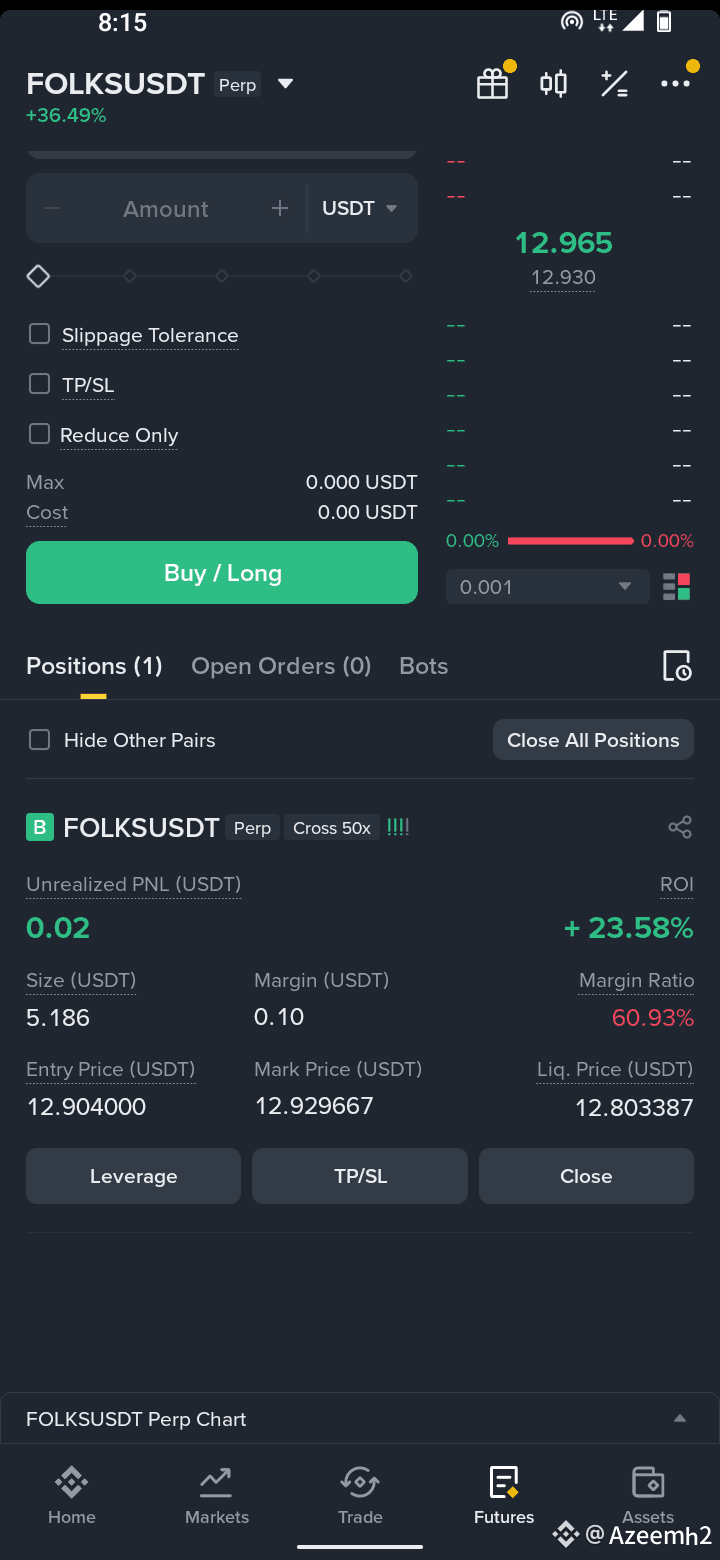
Task: Share the FOLKSUSDT position
Action: pos(680,827)
